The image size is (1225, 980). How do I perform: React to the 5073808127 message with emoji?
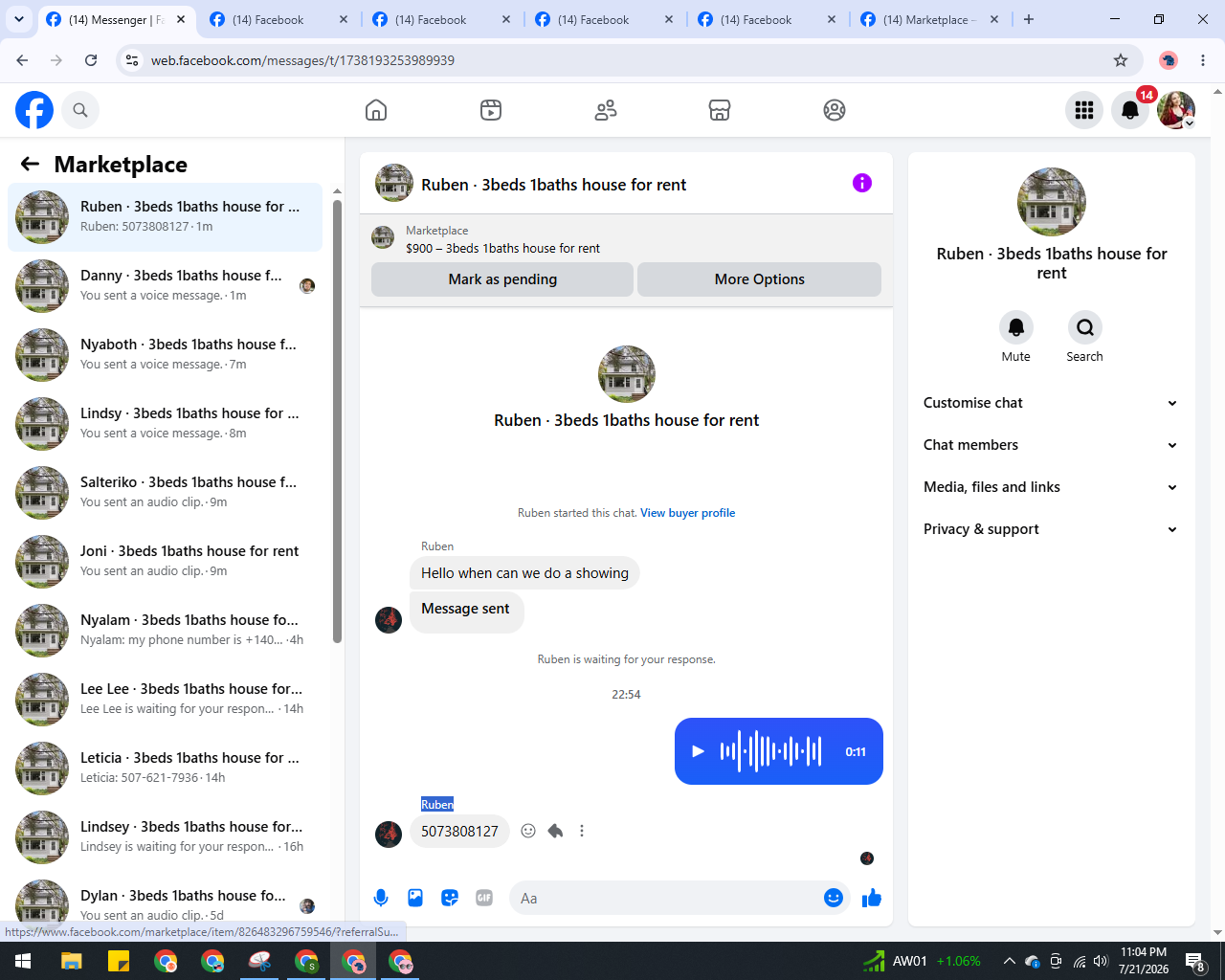click(x=528, y=831)
